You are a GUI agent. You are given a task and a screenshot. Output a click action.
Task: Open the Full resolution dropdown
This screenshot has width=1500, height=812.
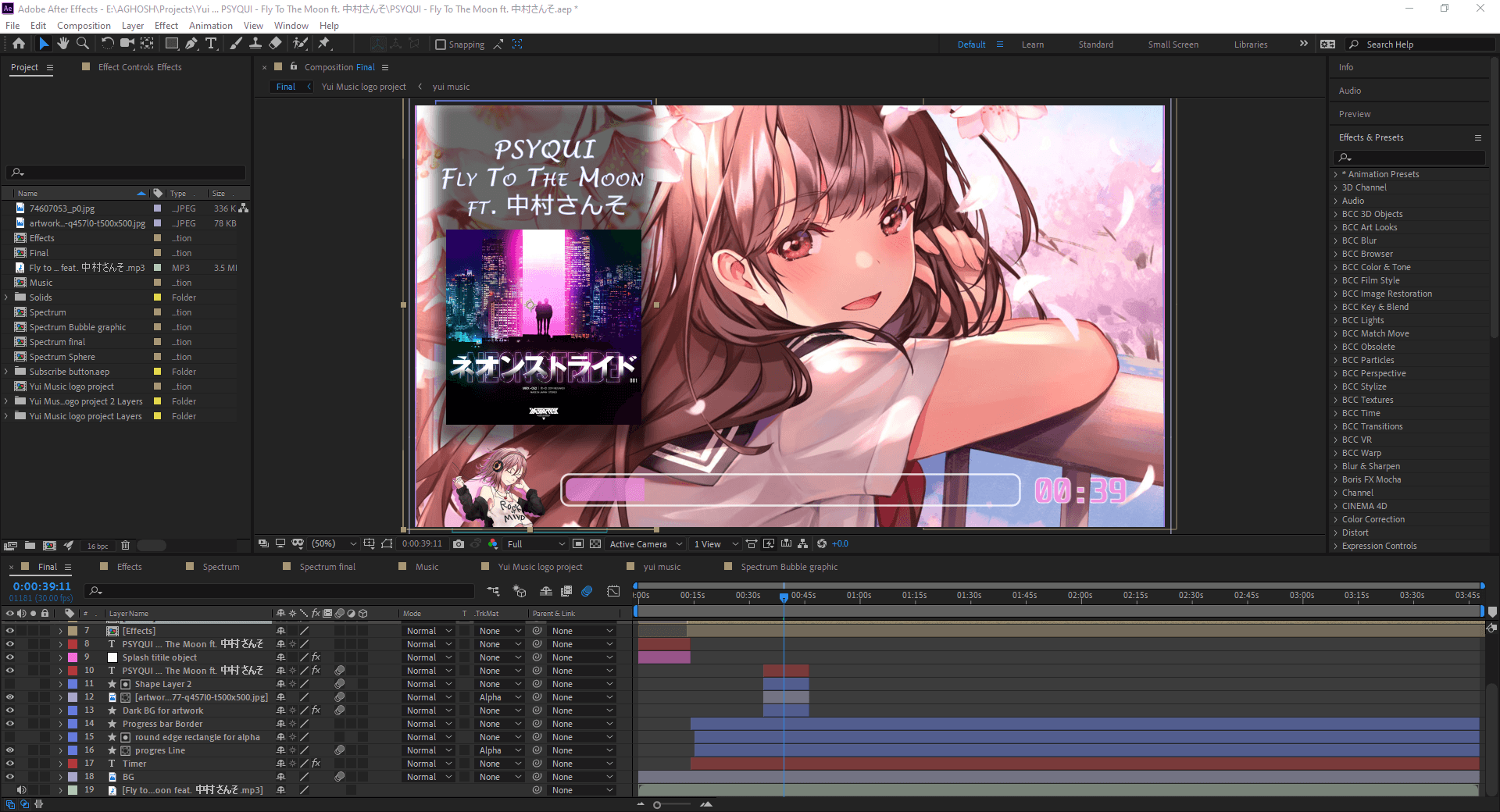pos(535,544)
